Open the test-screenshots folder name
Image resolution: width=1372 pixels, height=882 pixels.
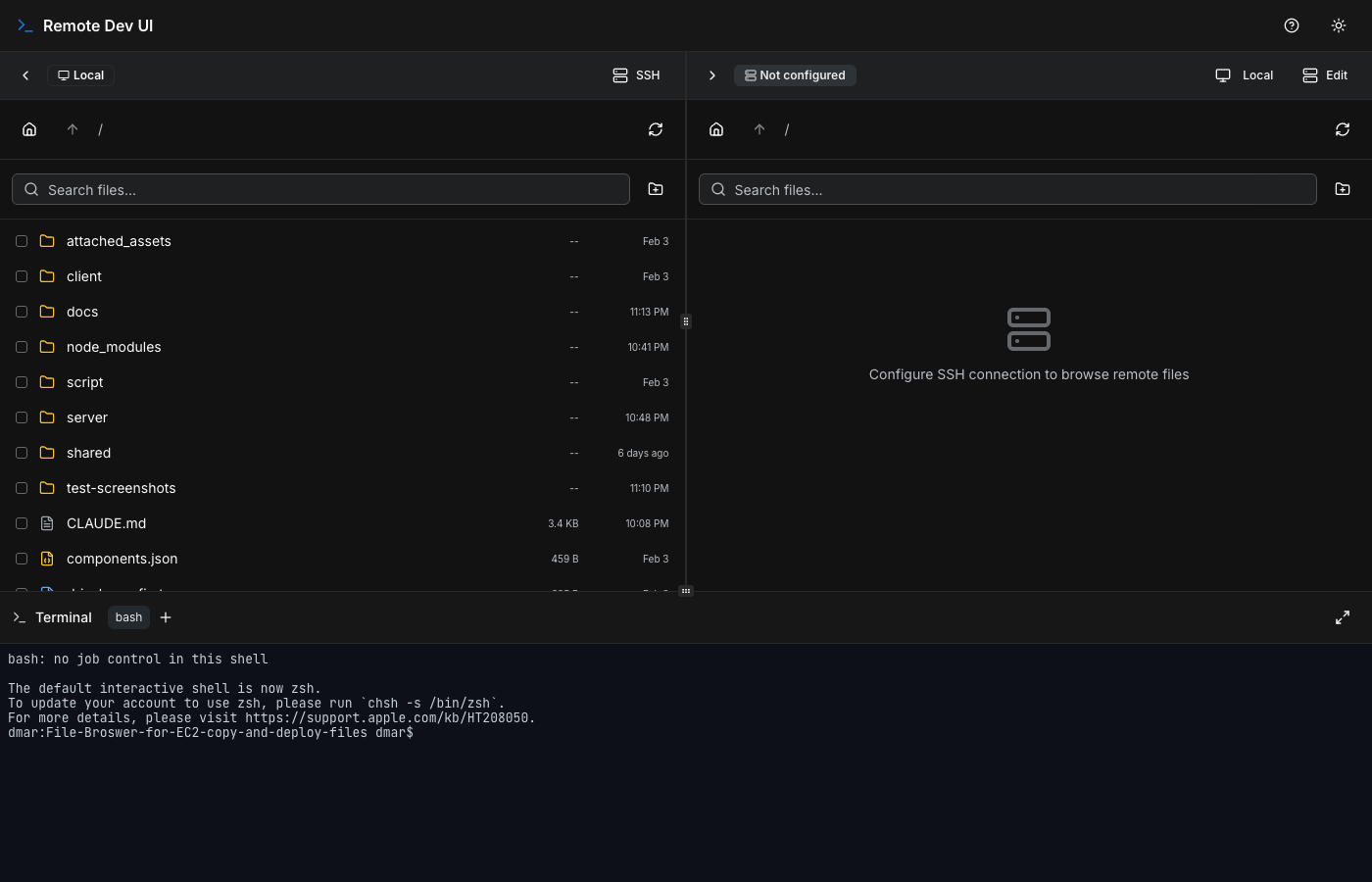click(122, 488)
